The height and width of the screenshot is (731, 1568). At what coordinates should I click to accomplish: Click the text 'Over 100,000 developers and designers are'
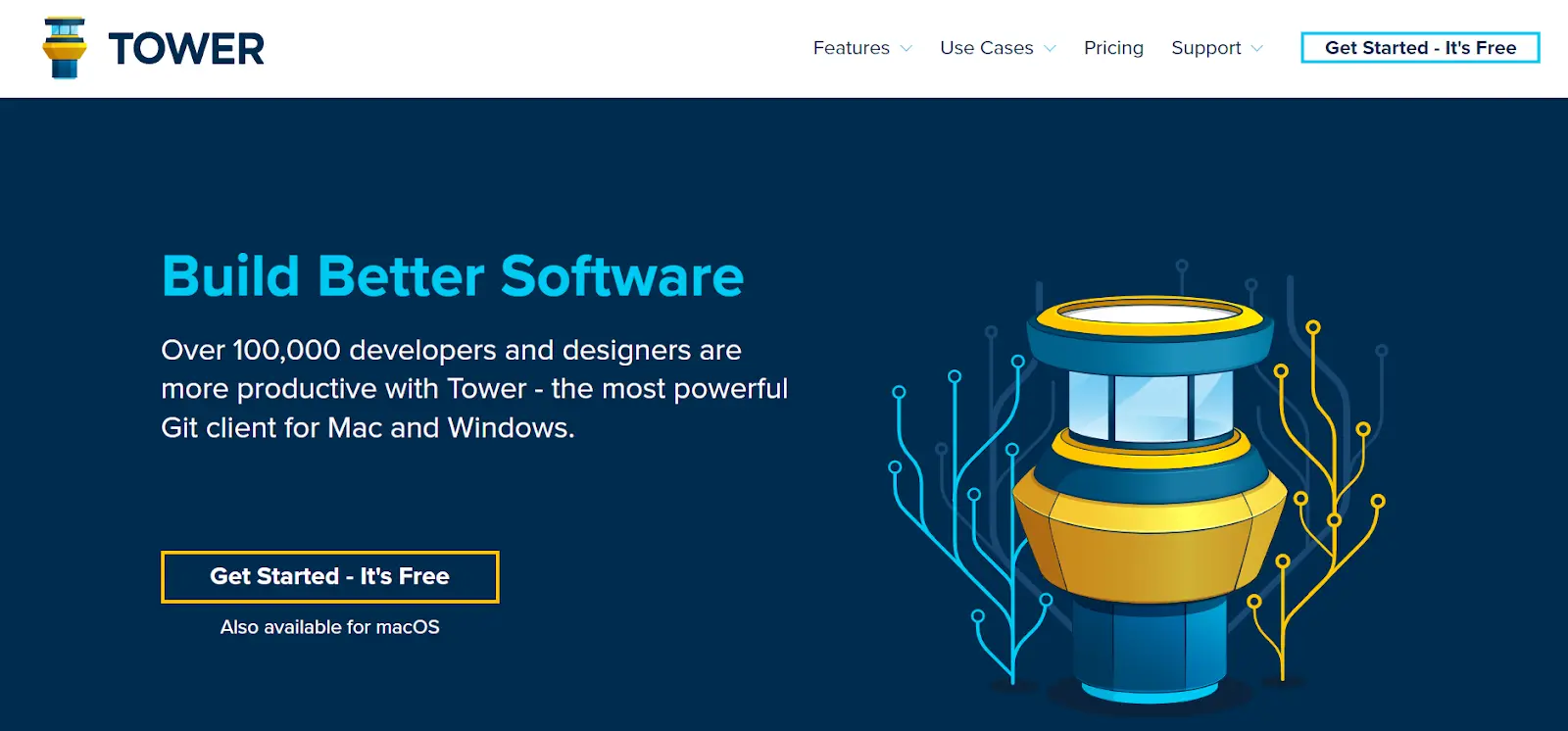tap(451, 350)
